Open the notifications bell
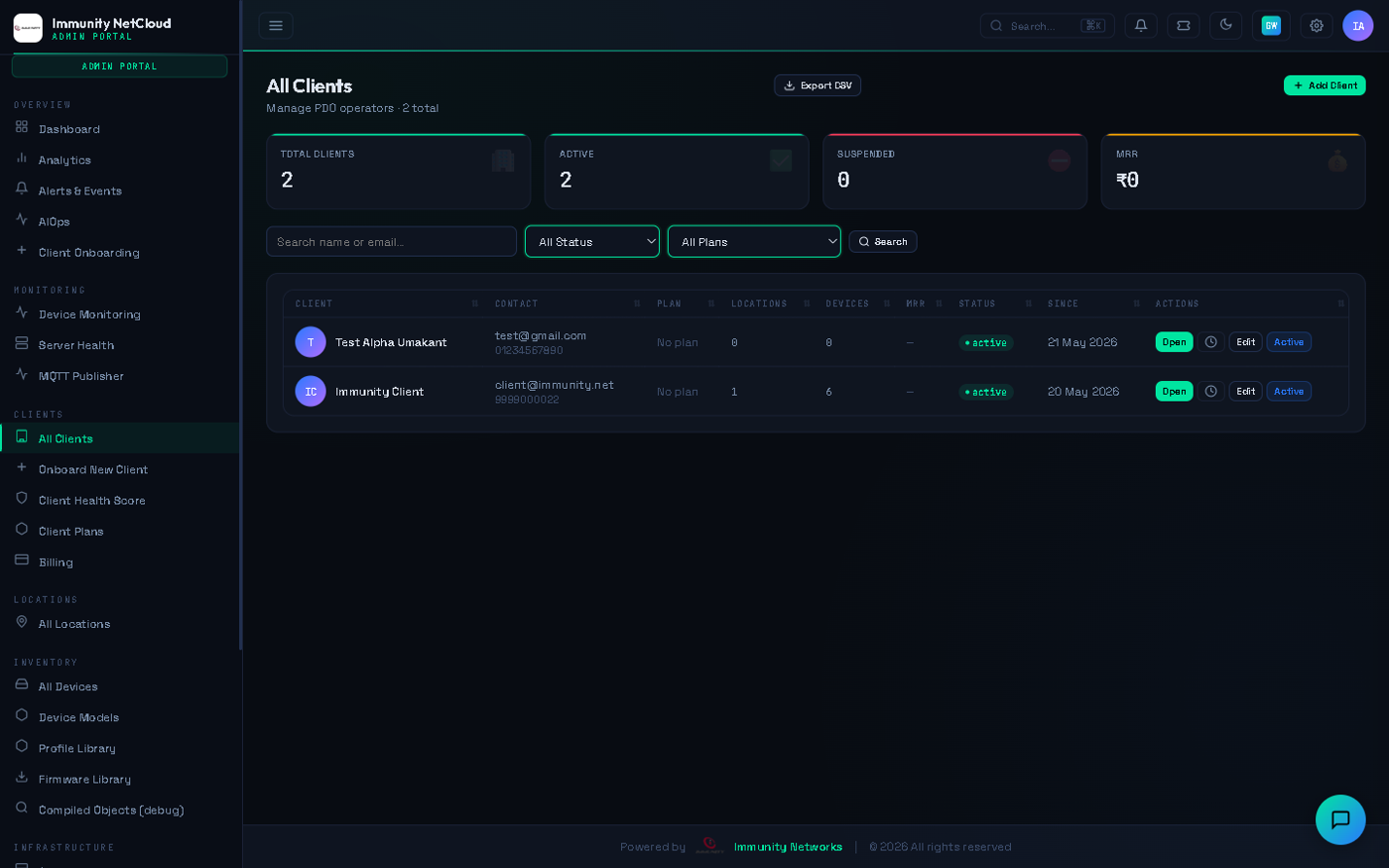This screenshot has width=1389, height=868. point(1141,26)
